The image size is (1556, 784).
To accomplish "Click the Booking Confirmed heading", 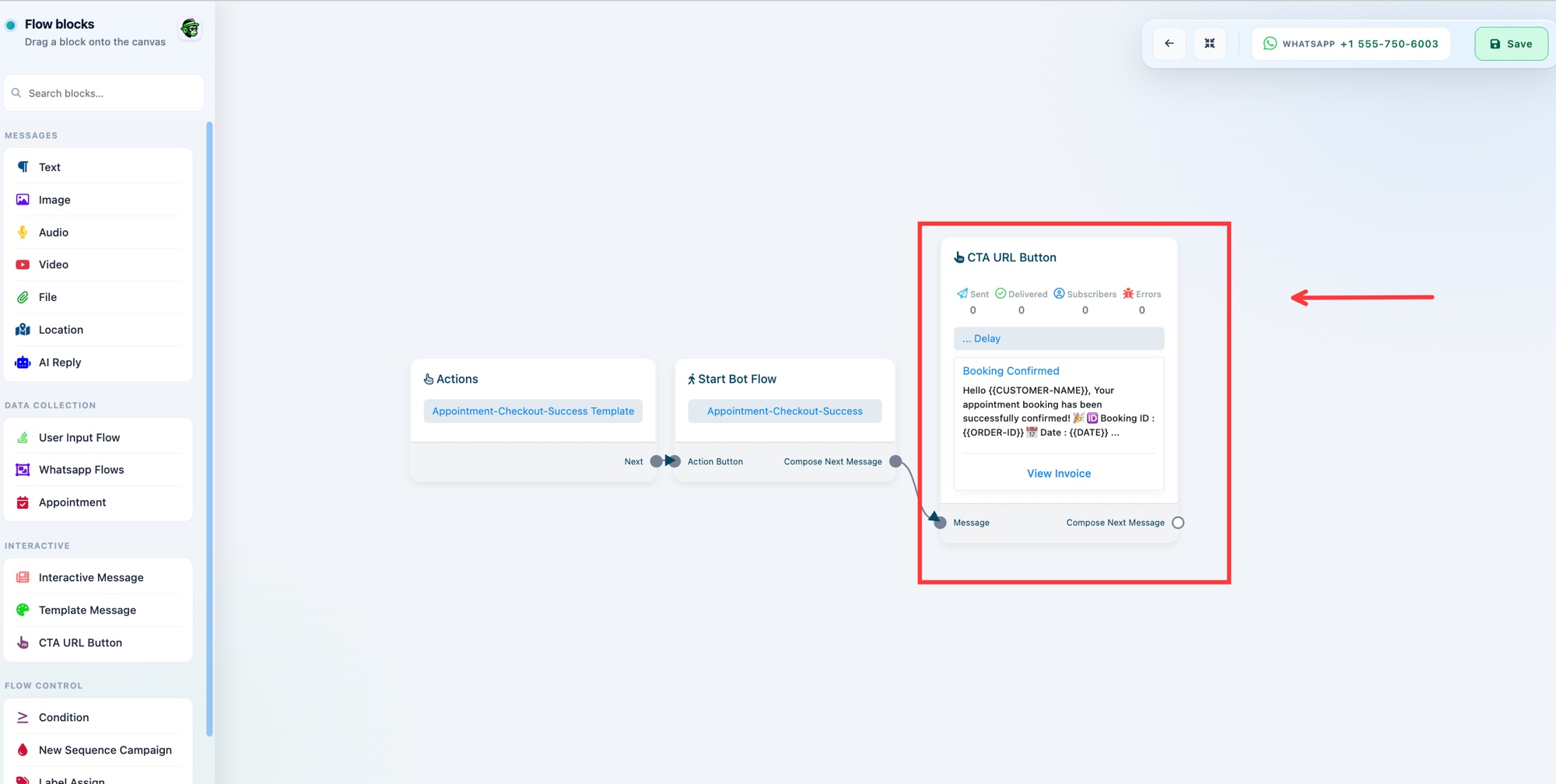I will pos(1011,371).
